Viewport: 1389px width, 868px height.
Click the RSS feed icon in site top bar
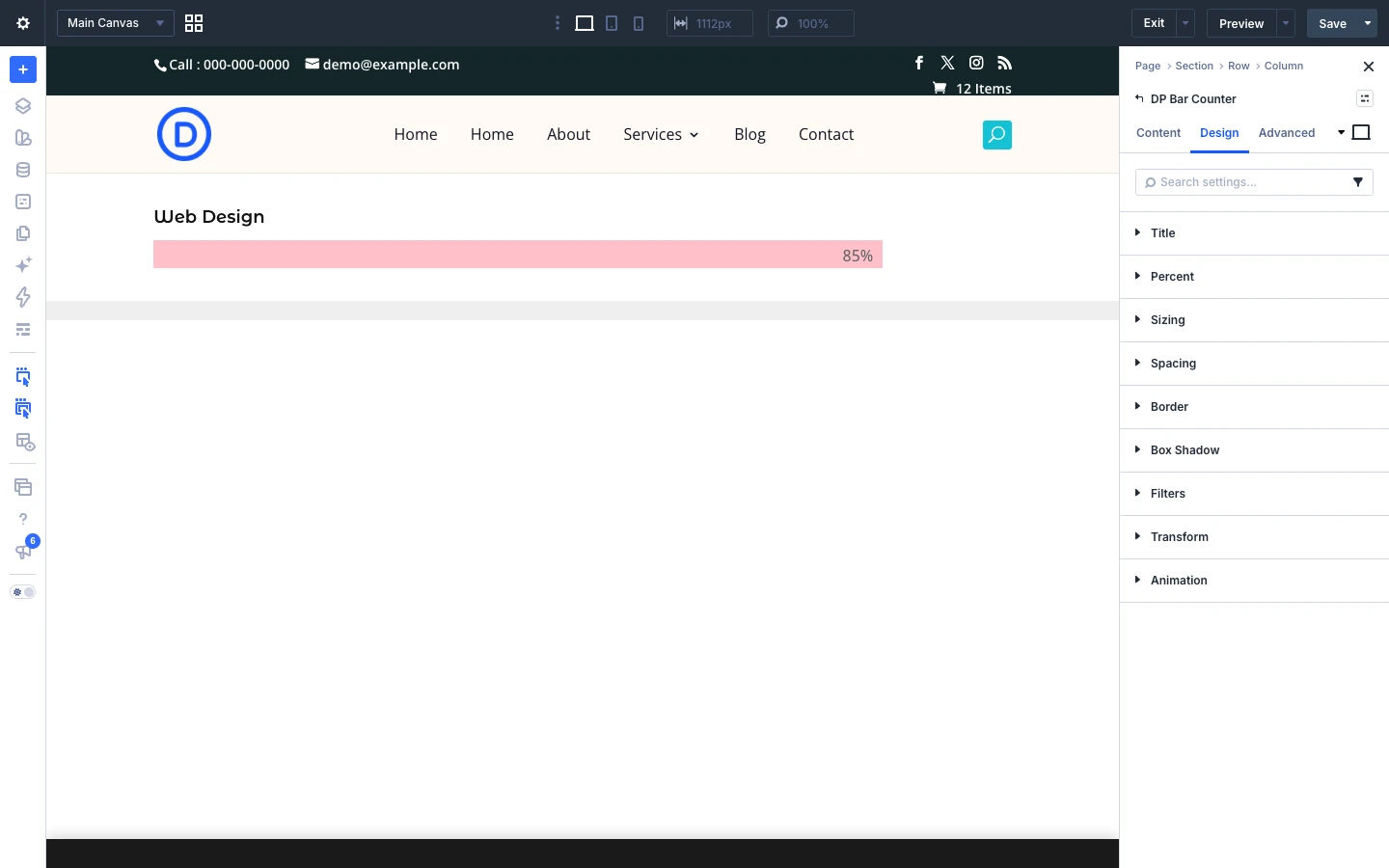point(1005,63)
